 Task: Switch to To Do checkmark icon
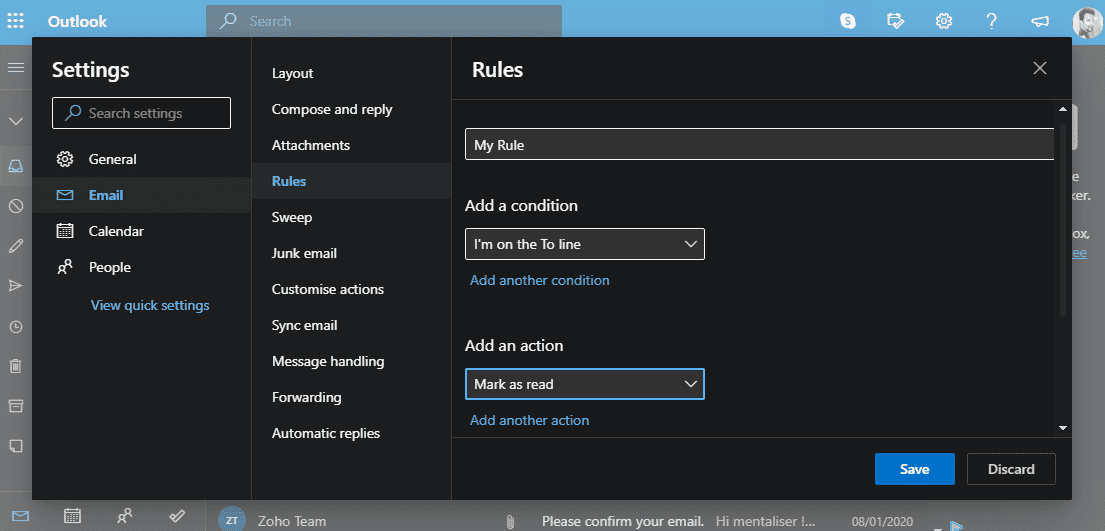coord(177,515)
